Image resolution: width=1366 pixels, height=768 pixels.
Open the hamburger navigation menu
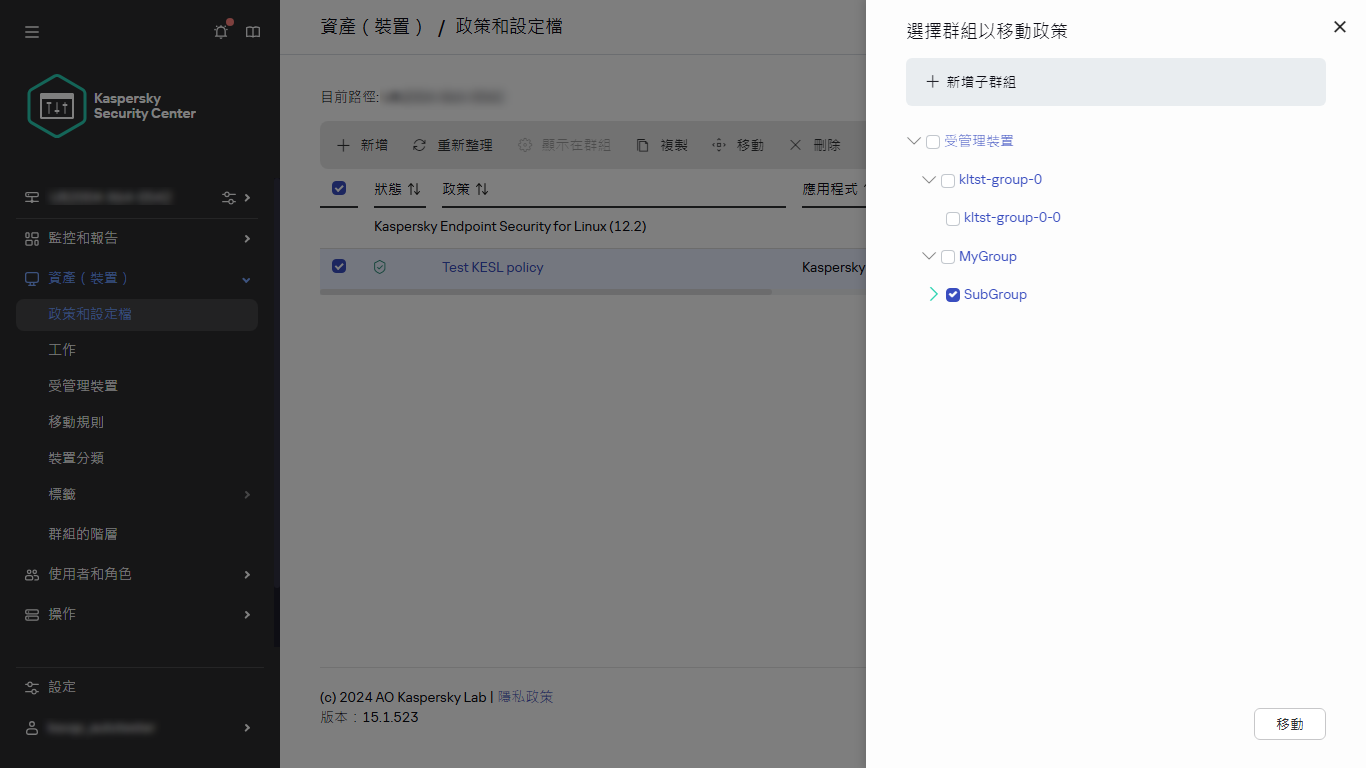(31, 31)
